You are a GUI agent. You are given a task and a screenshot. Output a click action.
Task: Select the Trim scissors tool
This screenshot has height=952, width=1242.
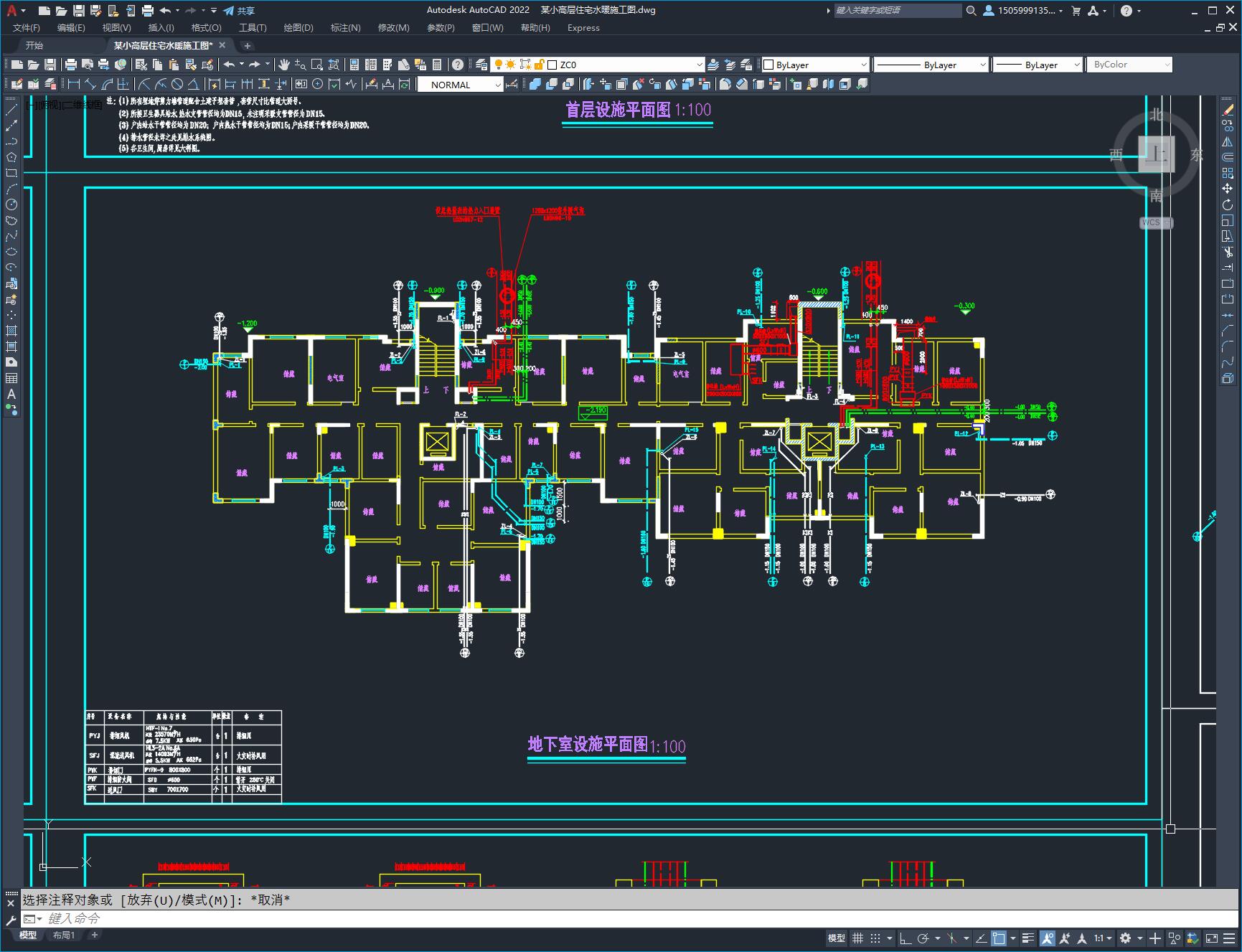pos(1228,252)
